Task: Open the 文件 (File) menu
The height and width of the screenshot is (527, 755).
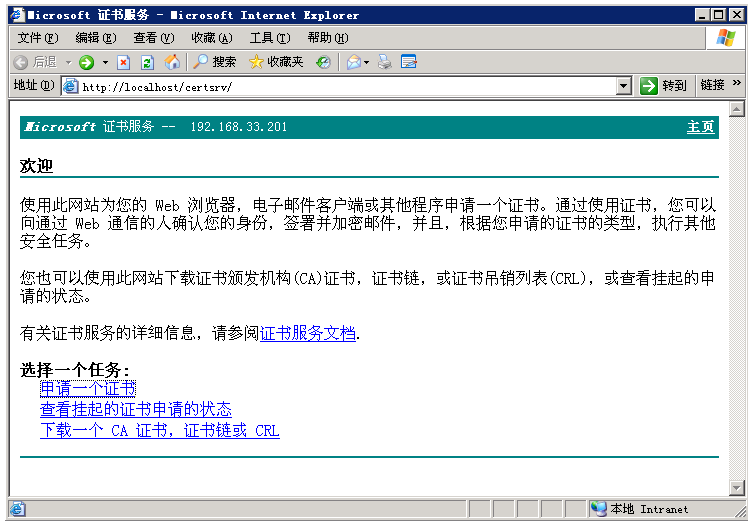Action: point(38,38)
